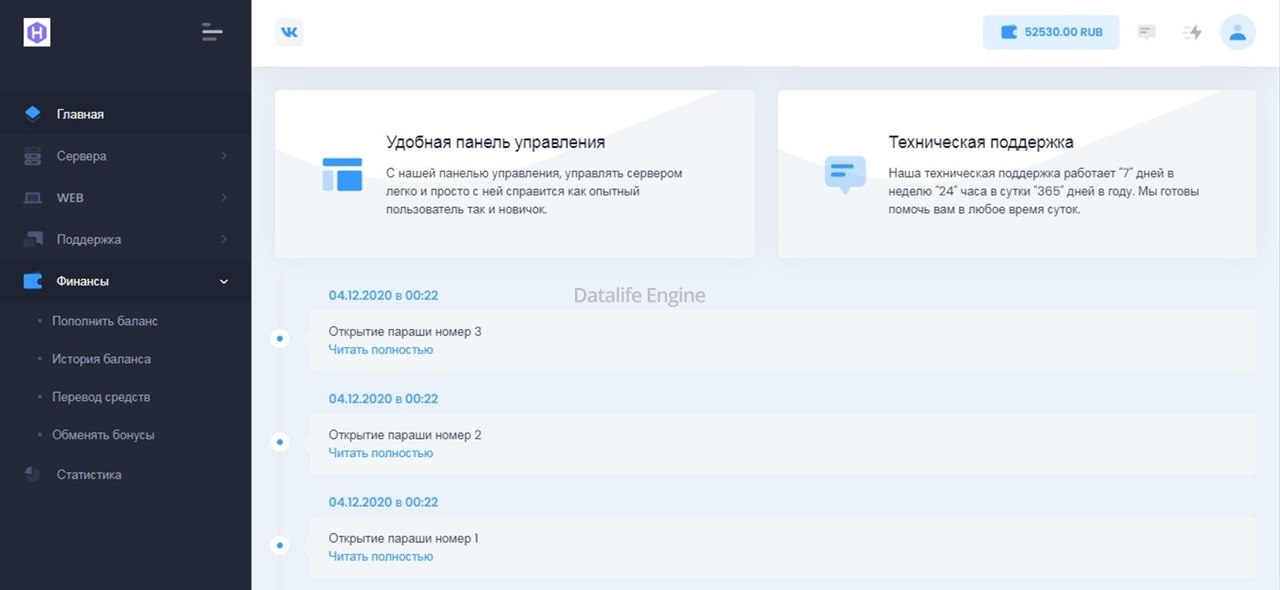Read full news 'Открытие параши номер 2'
The image size is (1280, 590).
tap(381, 453)
